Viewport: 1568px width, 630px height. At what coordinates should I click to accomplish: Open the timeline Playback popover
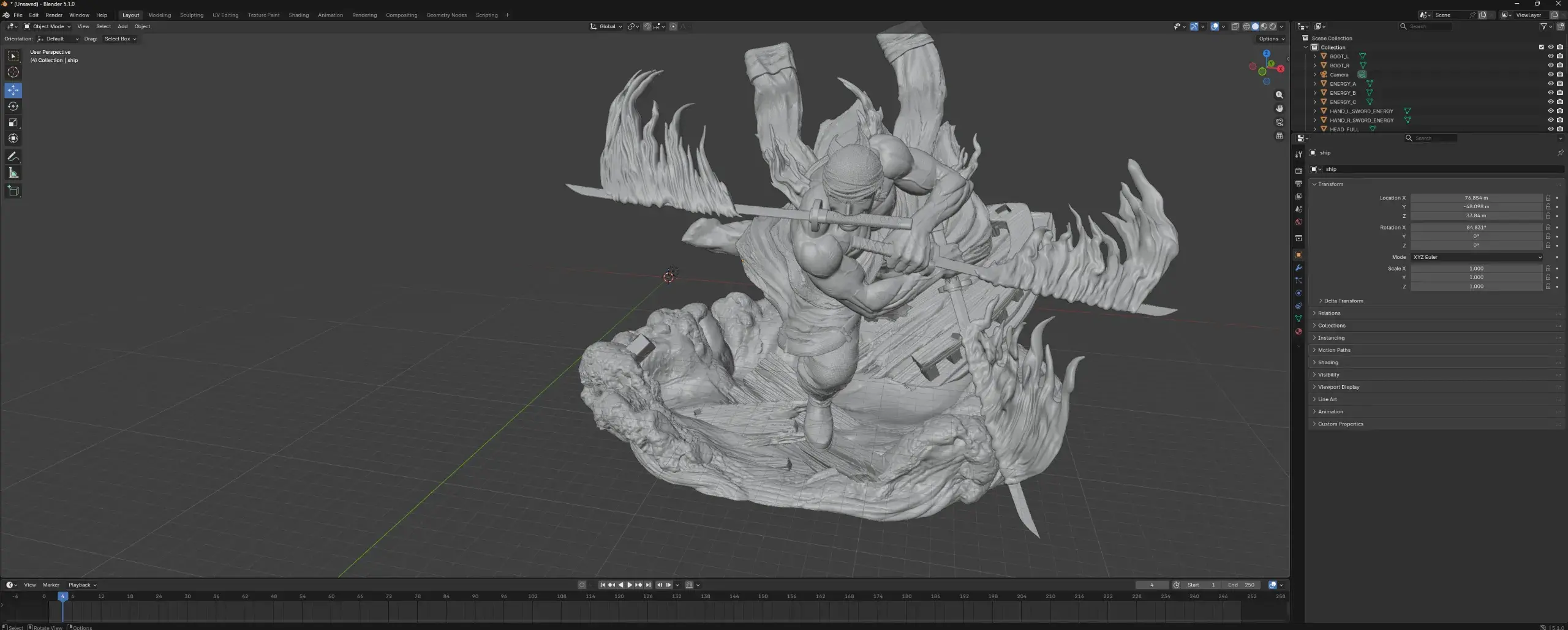coord(82,585)
